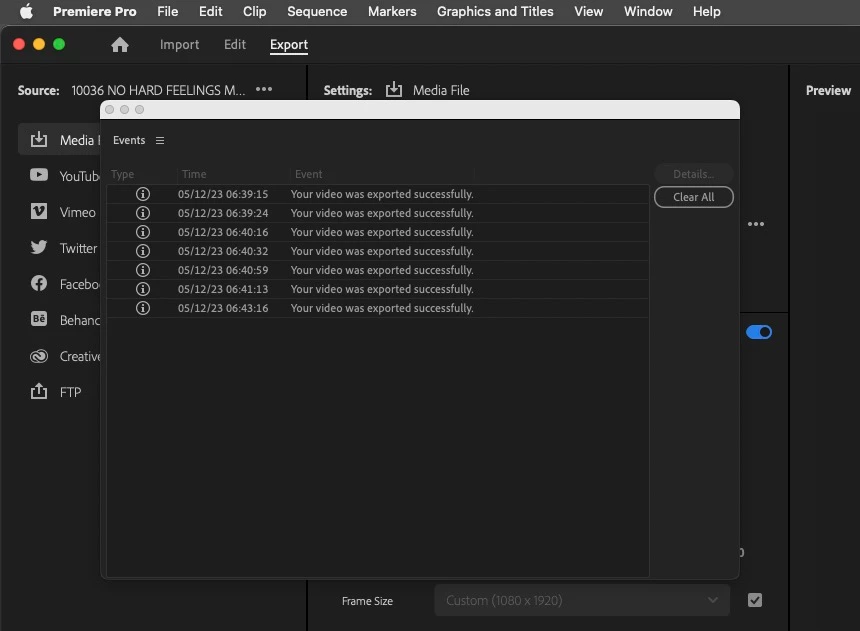Open the View menu
Screen dimensions: 860x631
pyautogui.click(x=589, y=12)
